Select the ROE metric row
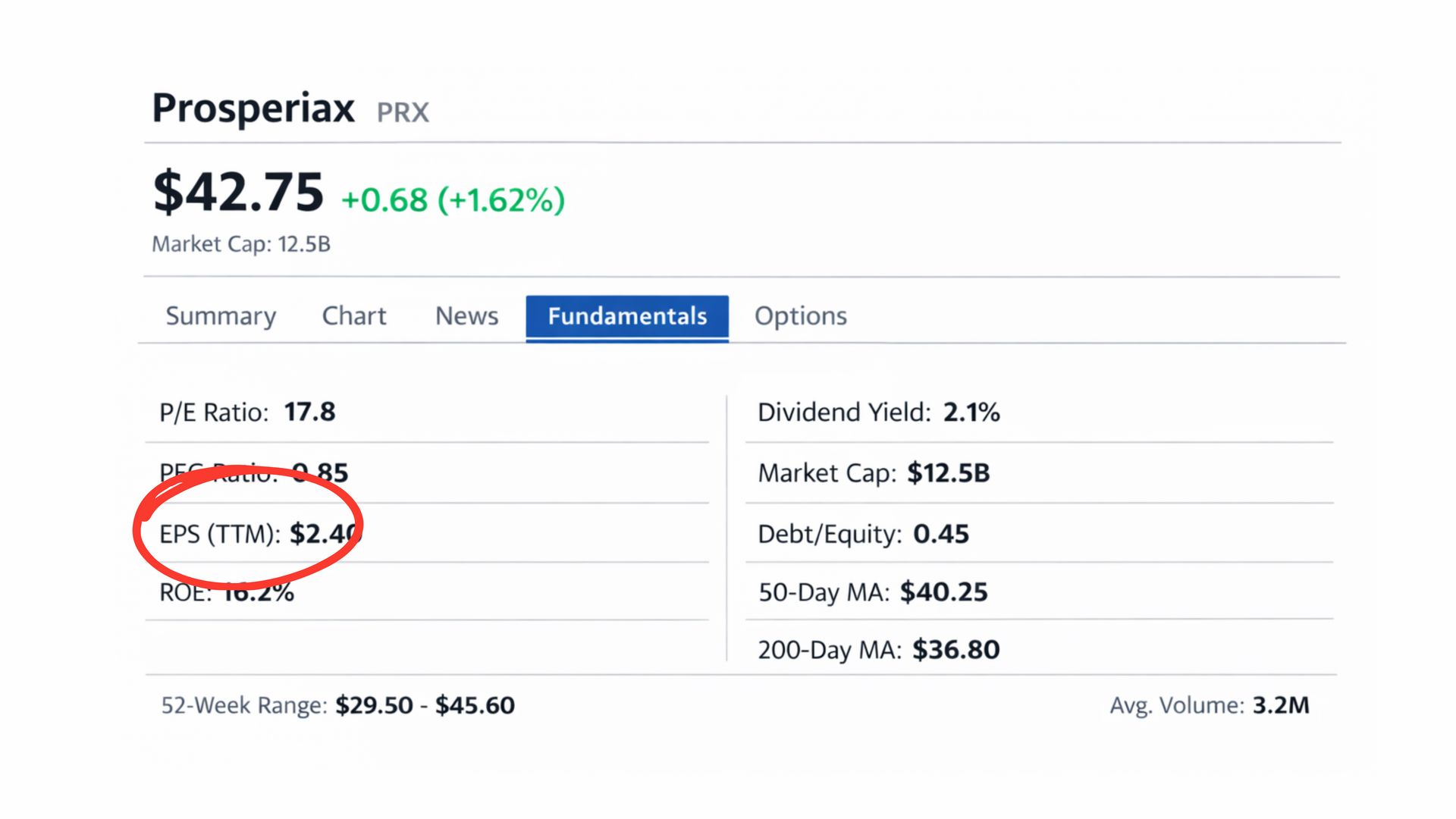 (227, 592)
